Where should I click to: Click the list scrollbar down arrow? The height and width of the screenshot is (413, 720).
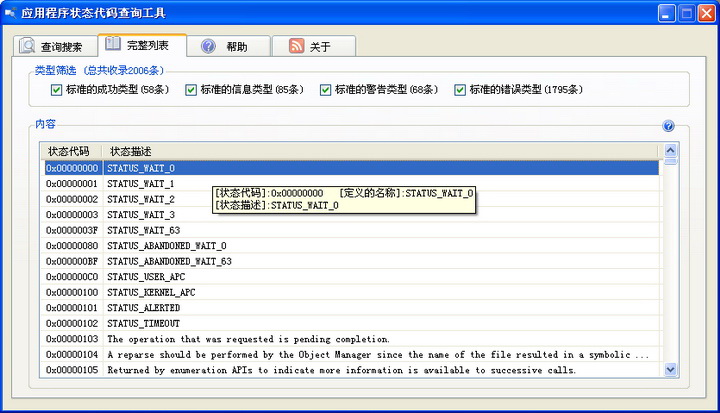pyautogui.click(x=670, y=369)
